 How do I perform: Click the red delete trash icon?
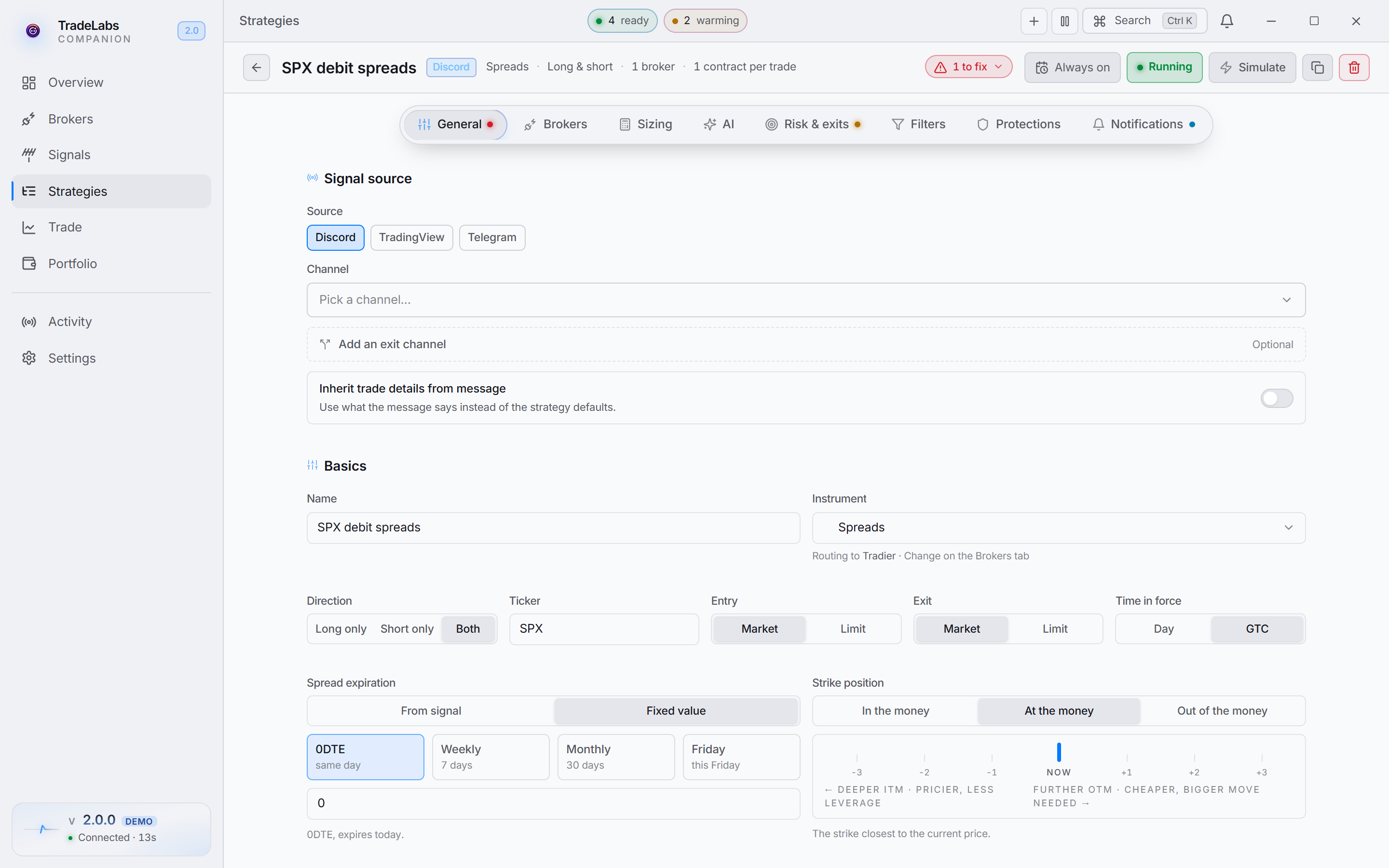pyautogui.click(x=1354, y=68)
